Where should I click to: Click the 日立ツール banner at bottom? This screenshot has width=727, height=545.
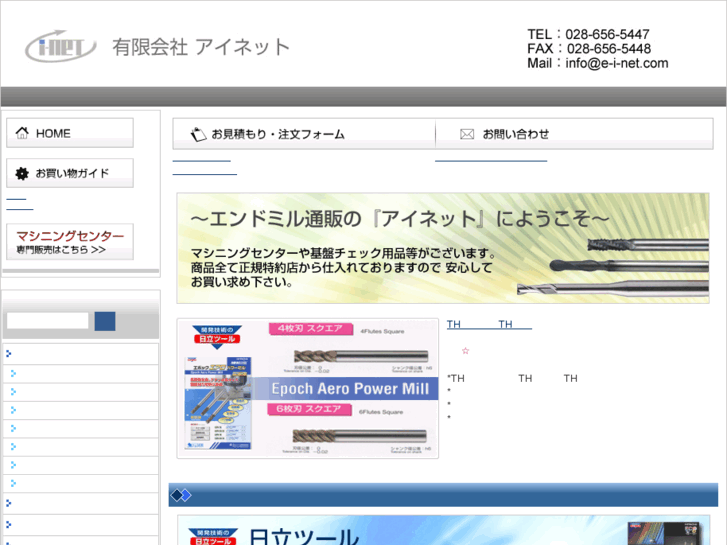point(444,530)
